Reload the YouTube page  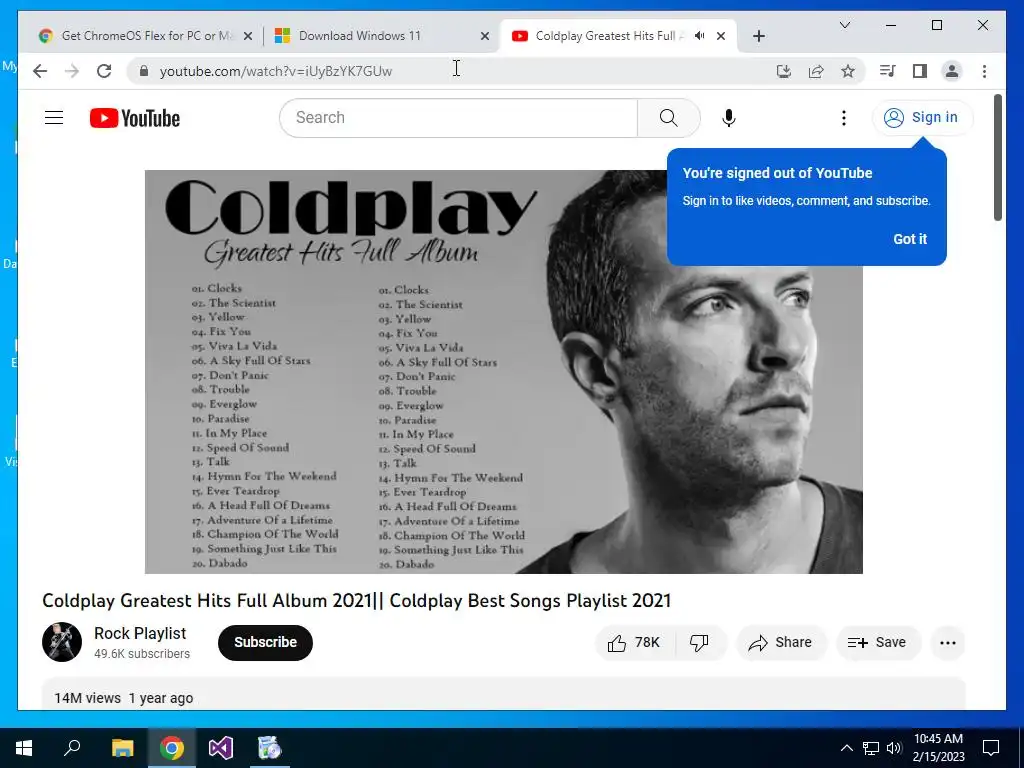tap(104, 71)
